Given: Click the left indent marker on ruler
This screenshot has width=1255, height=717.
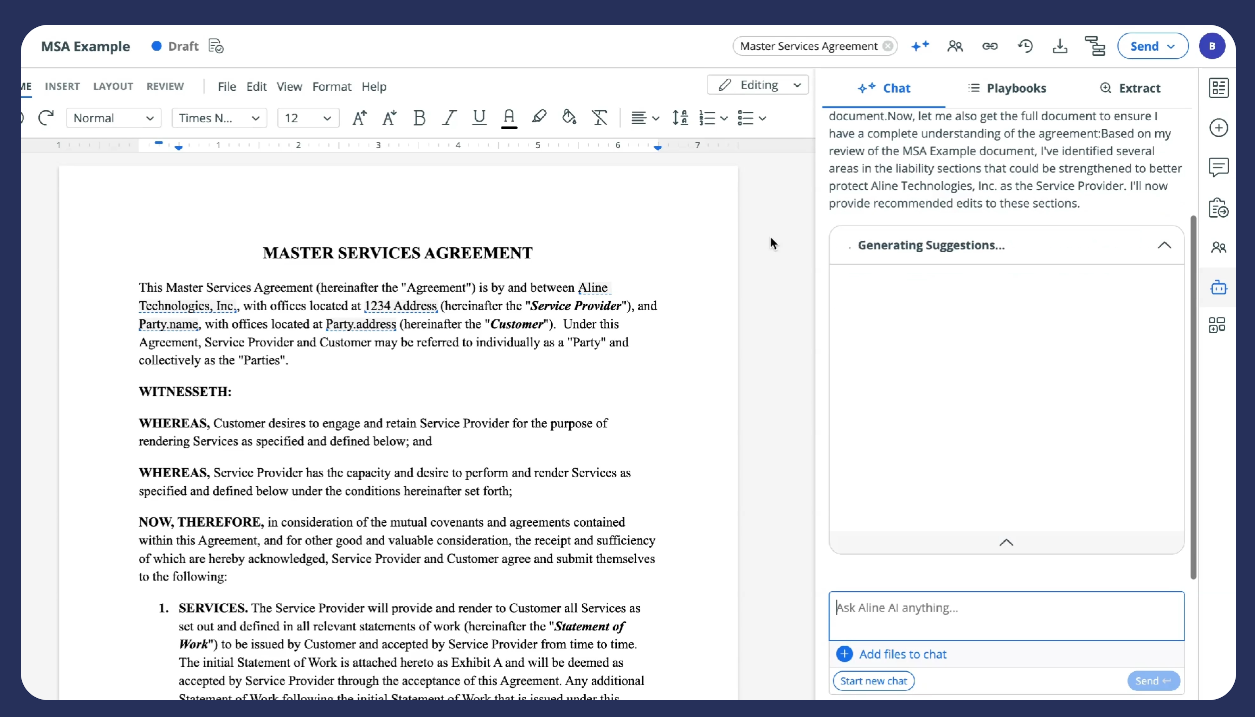Looking at the screenshot, I should click(178, 146).
